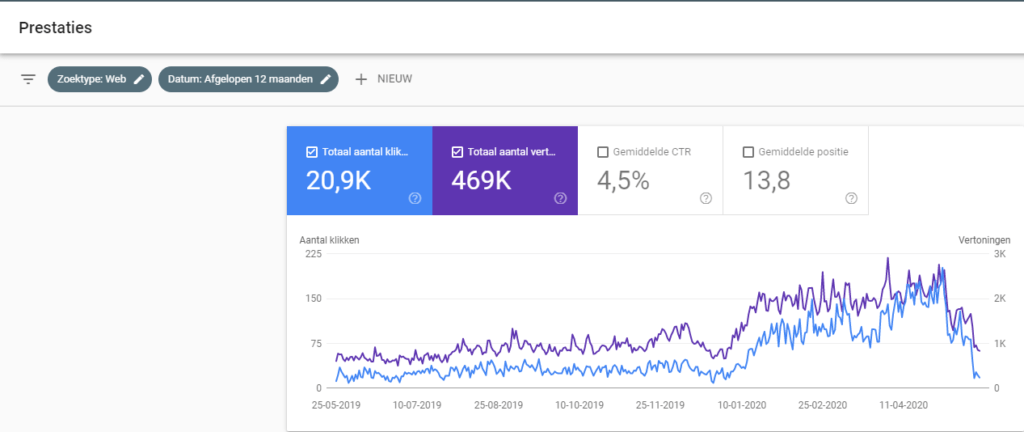Click the Zoektype: Web filter chip
The image size is (1024, 432).
point(99,80)
